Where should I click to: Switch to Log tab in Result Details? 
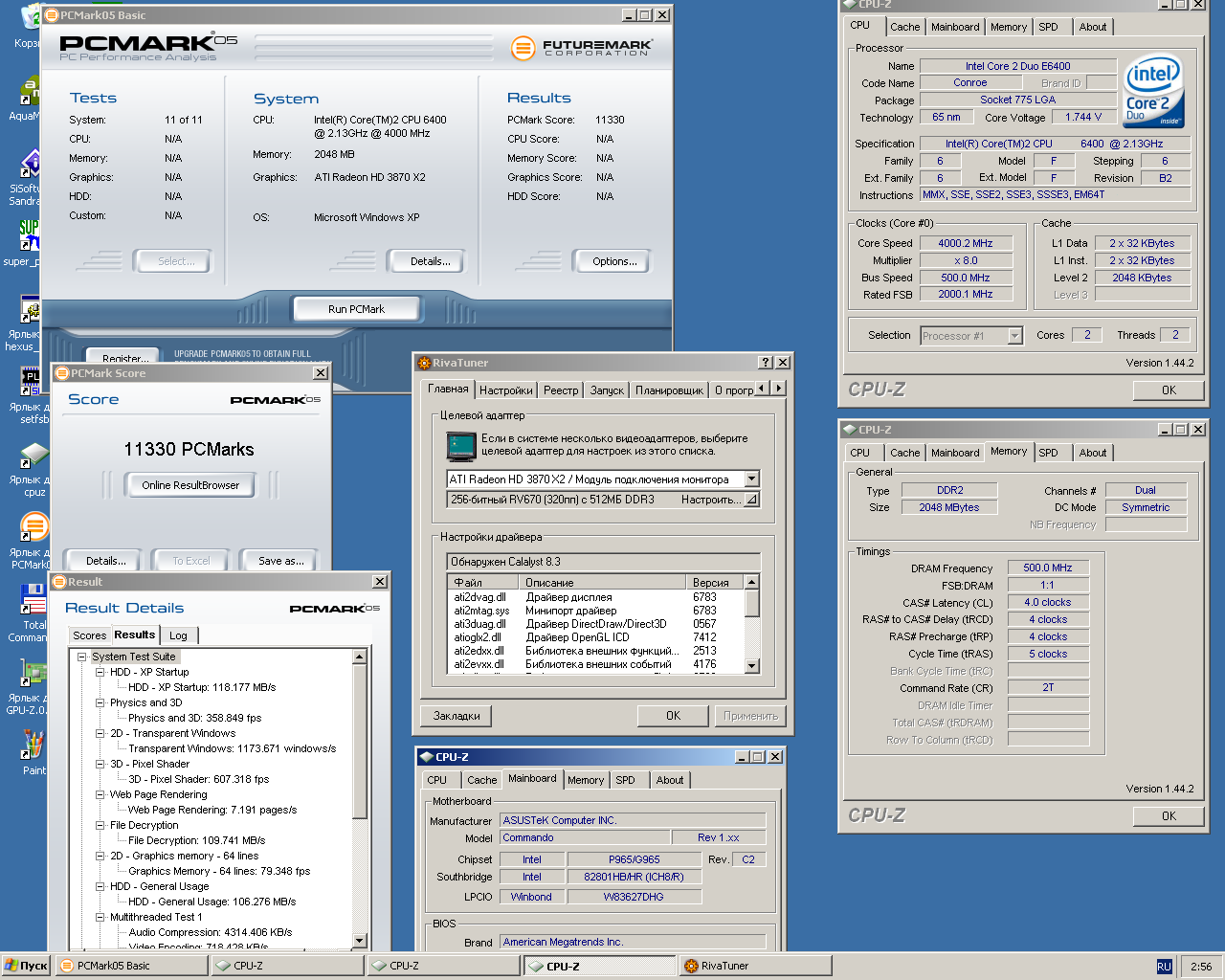click(x=178, y=635)
